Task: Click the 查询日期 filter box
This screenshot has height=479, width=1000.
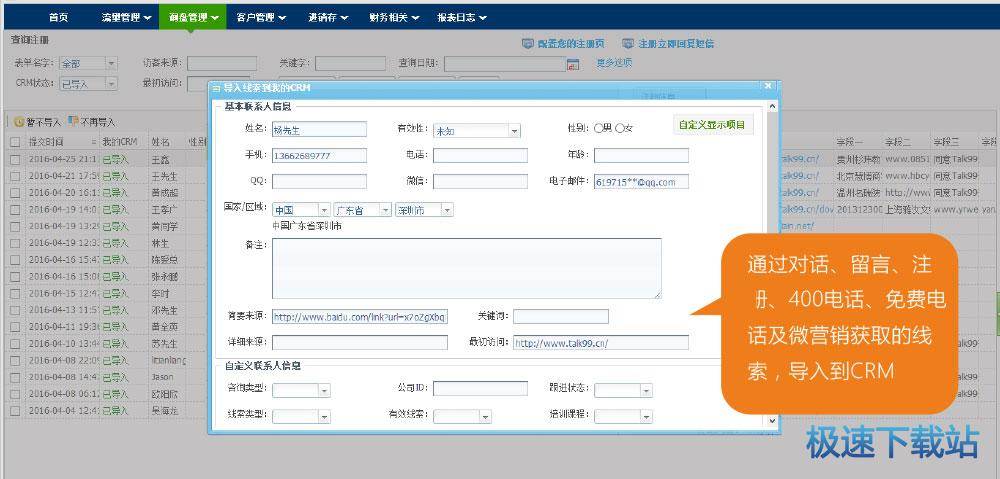Action: [504, 64]
